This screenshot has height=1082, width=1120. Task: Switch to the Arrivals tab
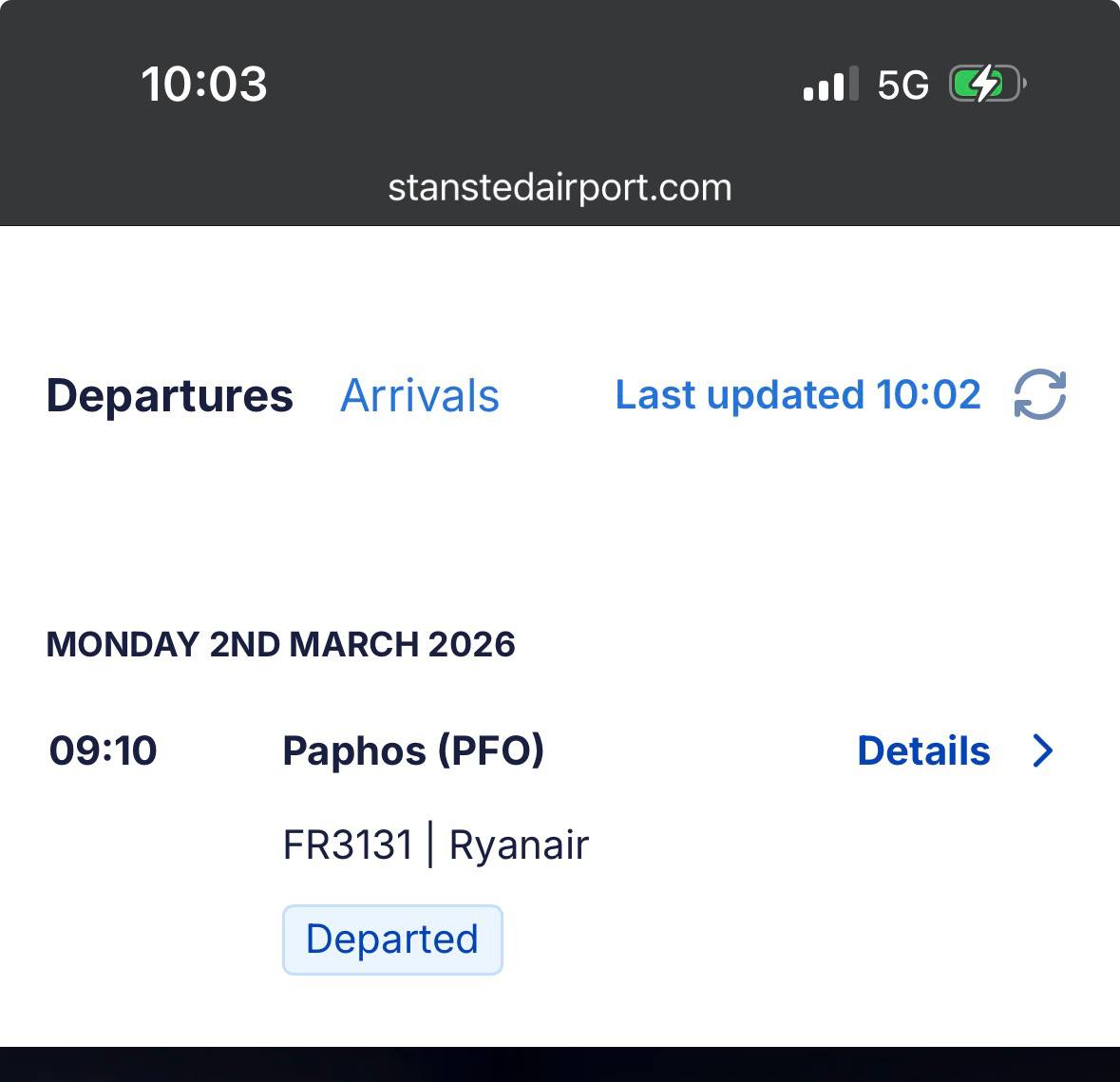(419, 395)
